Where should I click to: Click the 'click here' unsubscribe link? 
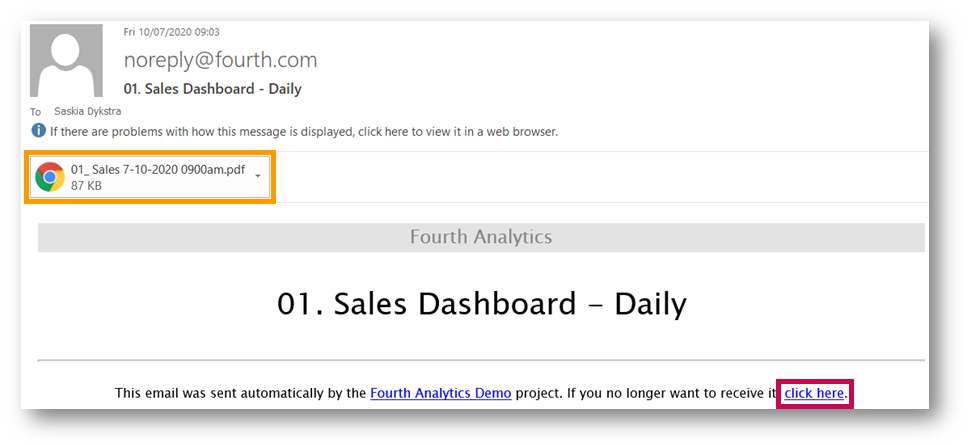pyautogui.click(x=814, y=393)
